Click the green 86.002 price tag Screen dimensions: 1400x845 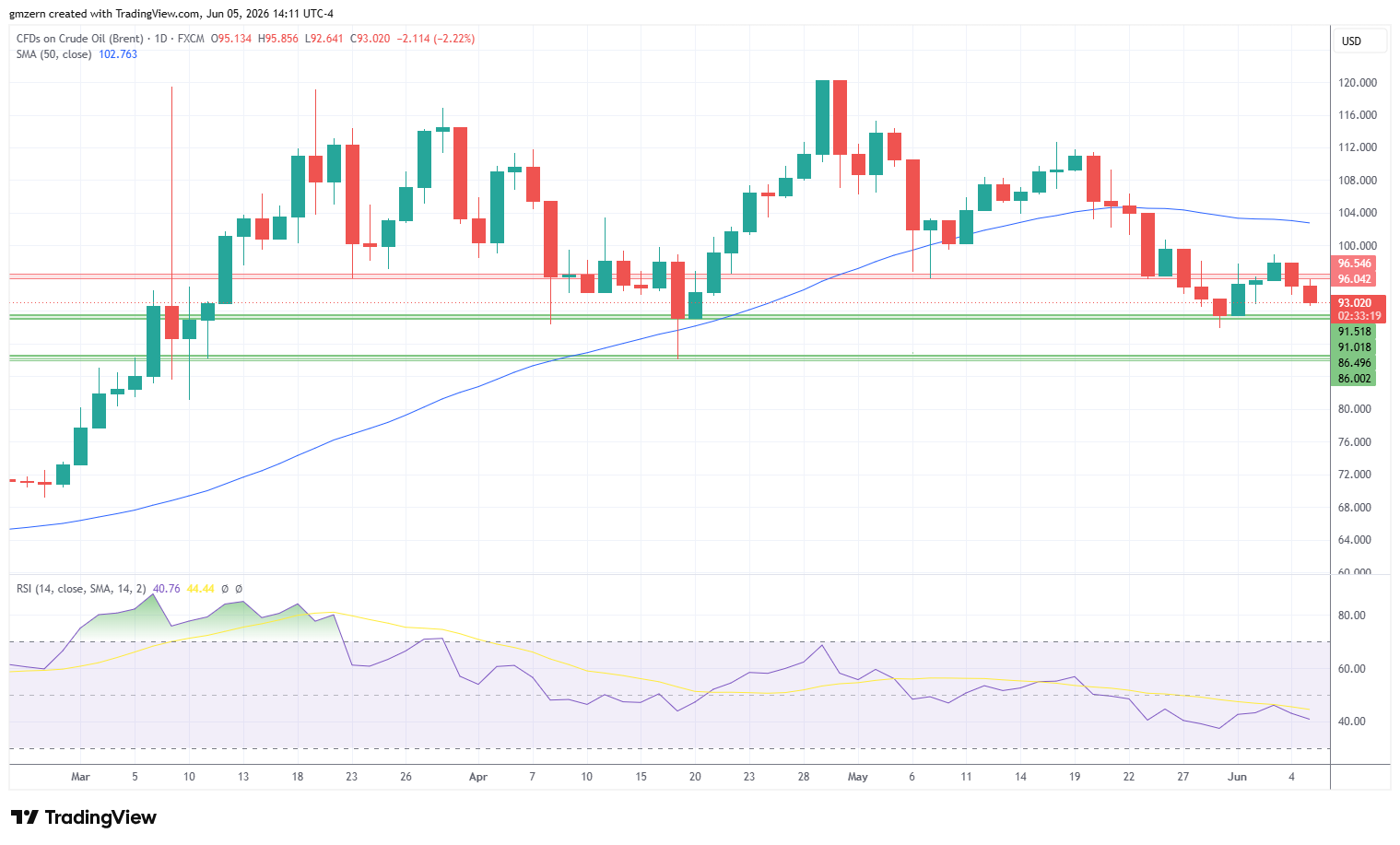click(1355, 379)
